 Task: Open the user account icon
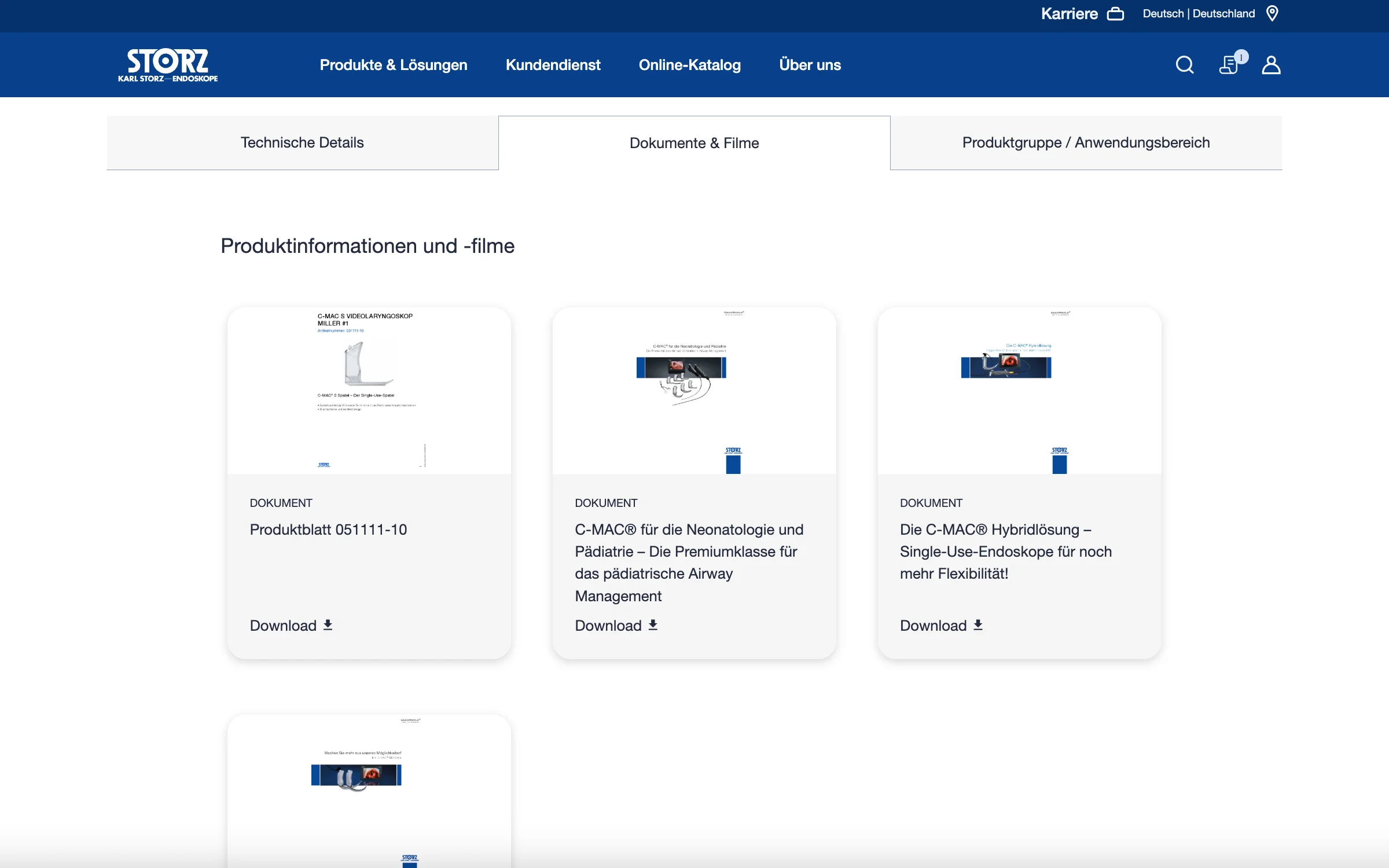pyautogui.click(x=1271, y=65)
